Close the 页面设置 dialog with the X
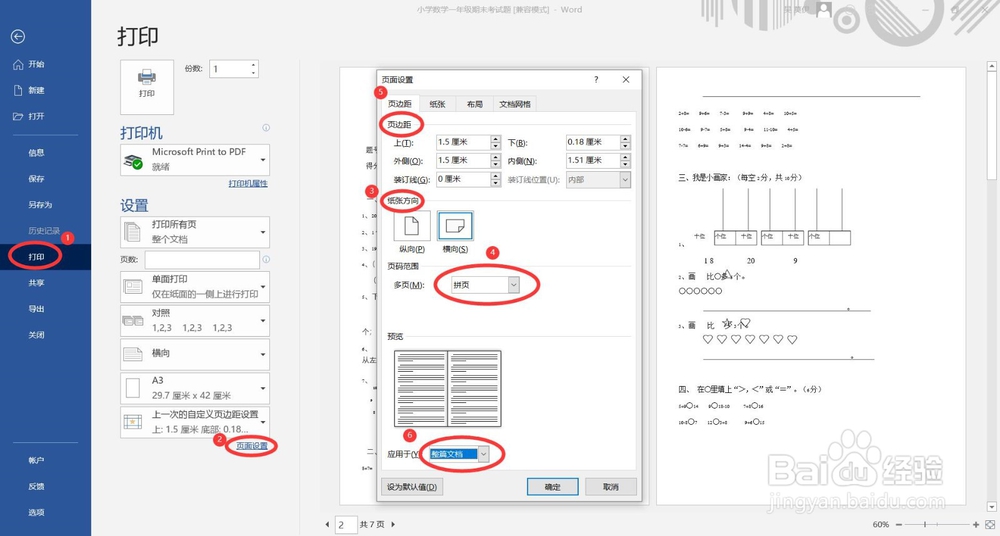 (626, 80)
